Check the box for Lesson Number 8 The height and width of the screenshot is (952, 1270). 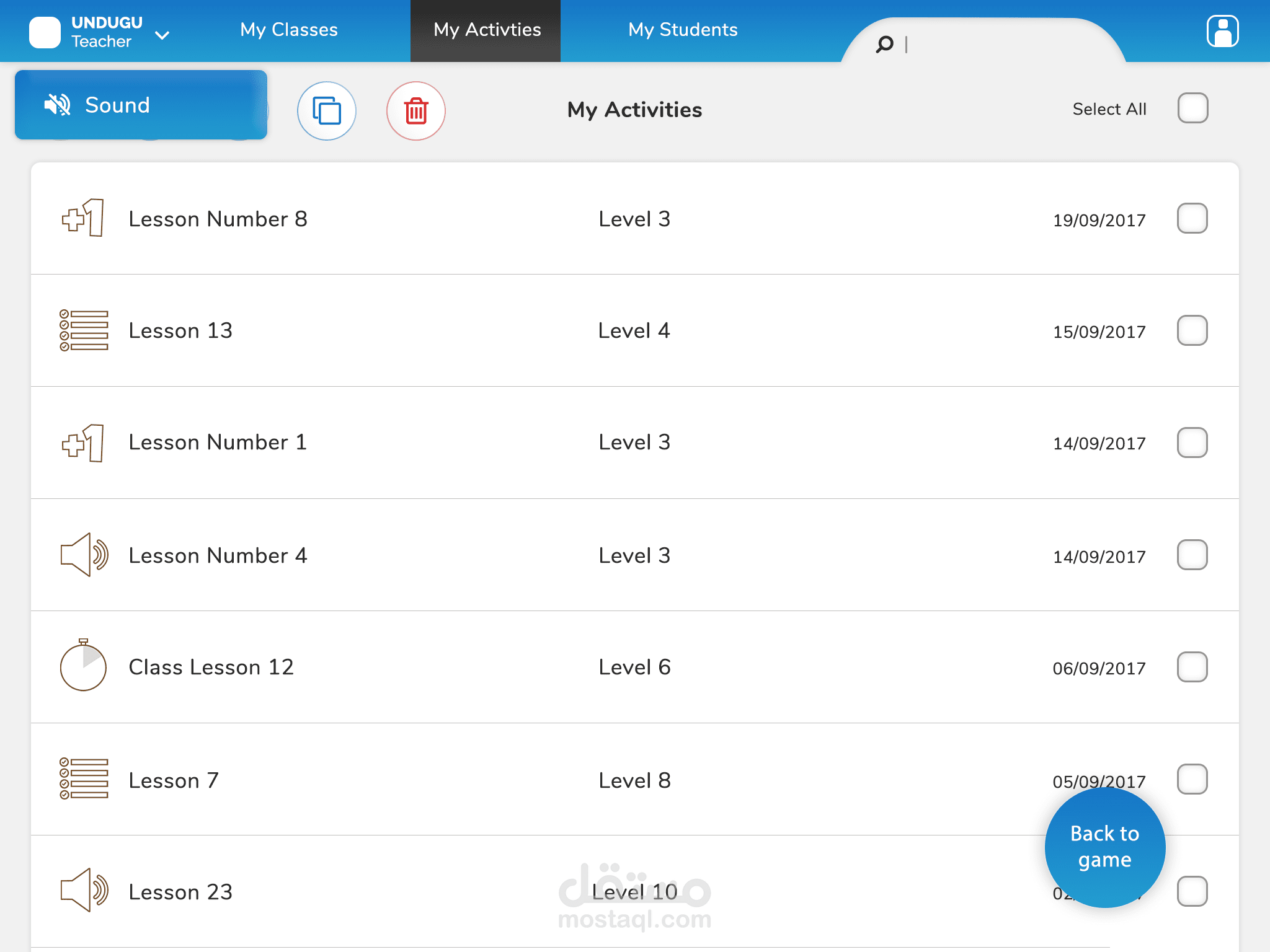(1192, 218)
